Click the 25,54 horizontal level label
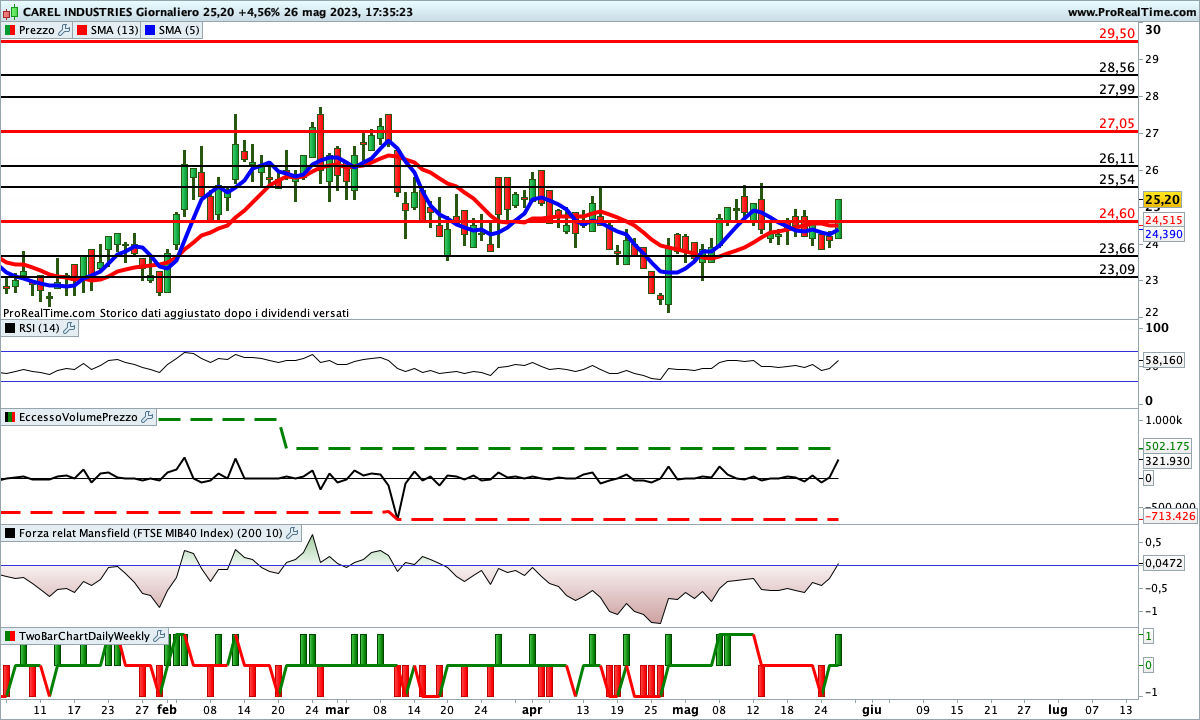The width and height of the screenshot is (1200, 720). [1117, 179]
